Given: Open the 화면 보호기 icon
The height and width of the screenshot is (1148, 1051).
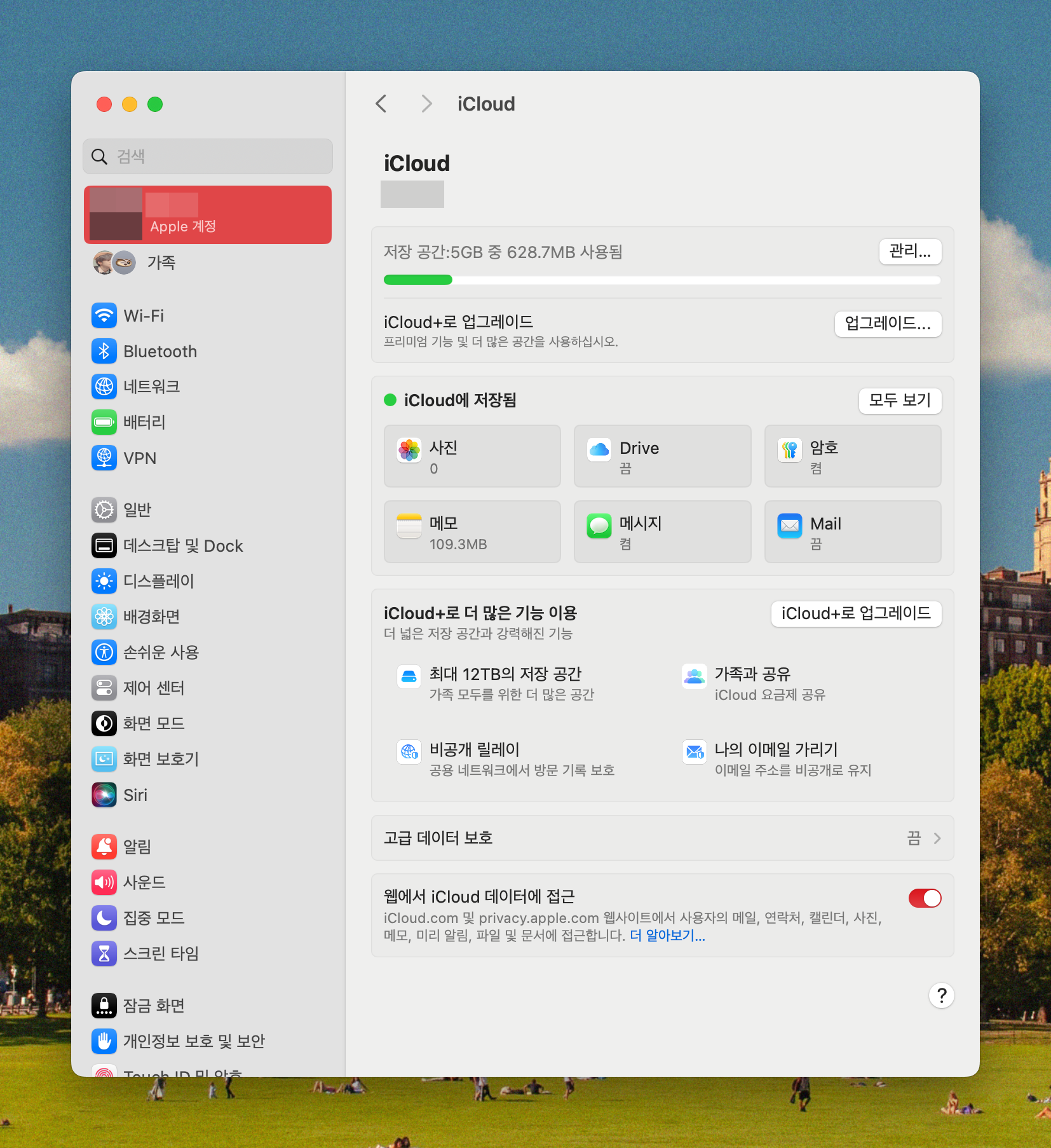Looking at the screenshot, I should click(104, 759).
